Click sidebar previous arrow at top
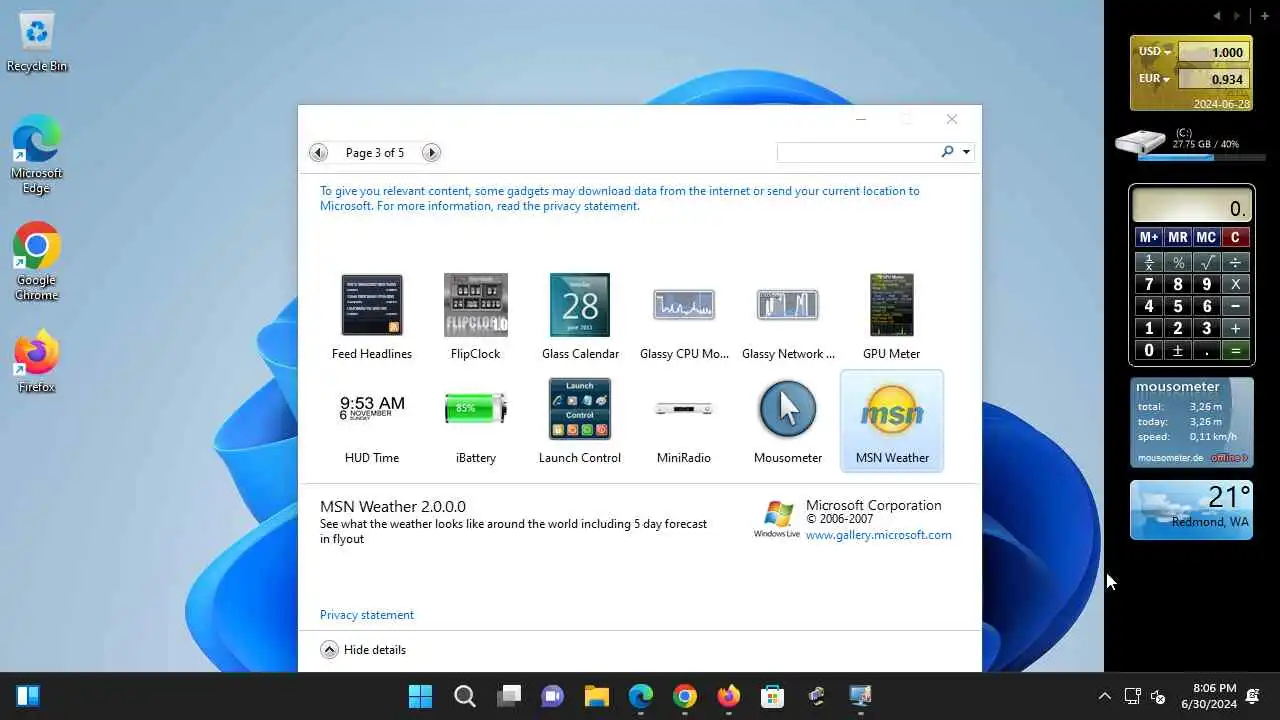This screenshot has height=720, width=1280. (x=1217, y=16)
